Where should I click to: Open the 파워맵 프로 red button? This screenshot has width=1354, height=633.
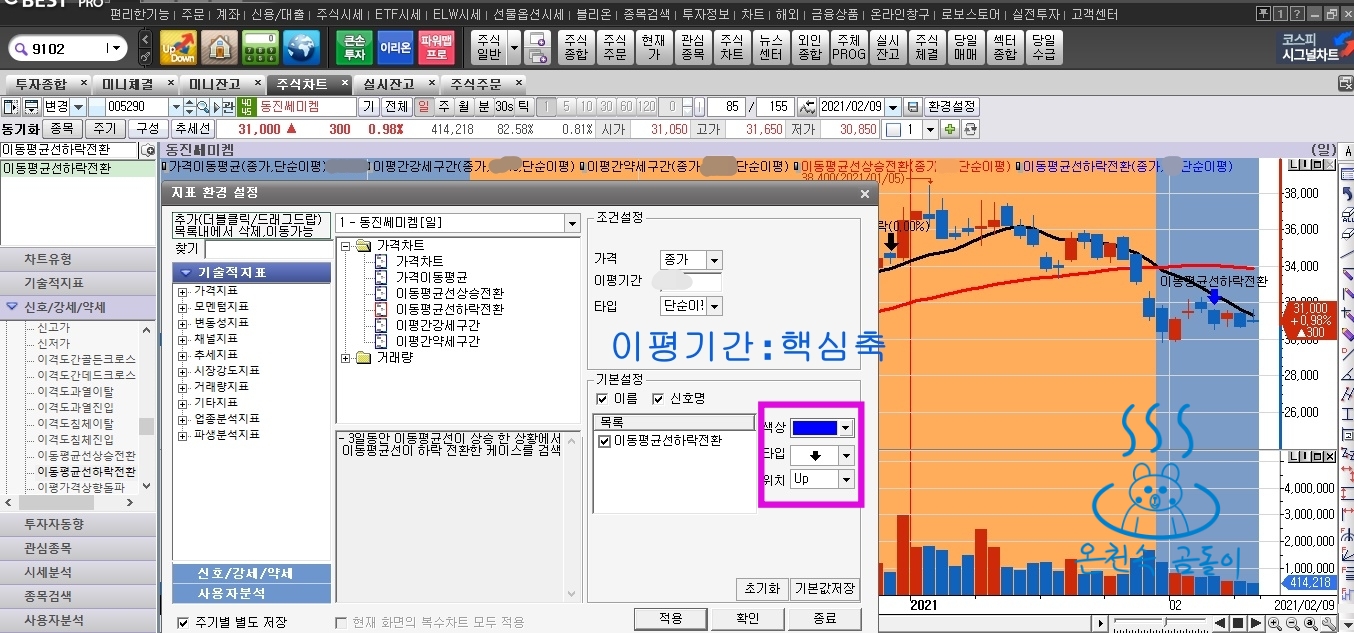[x=436, y=47]
